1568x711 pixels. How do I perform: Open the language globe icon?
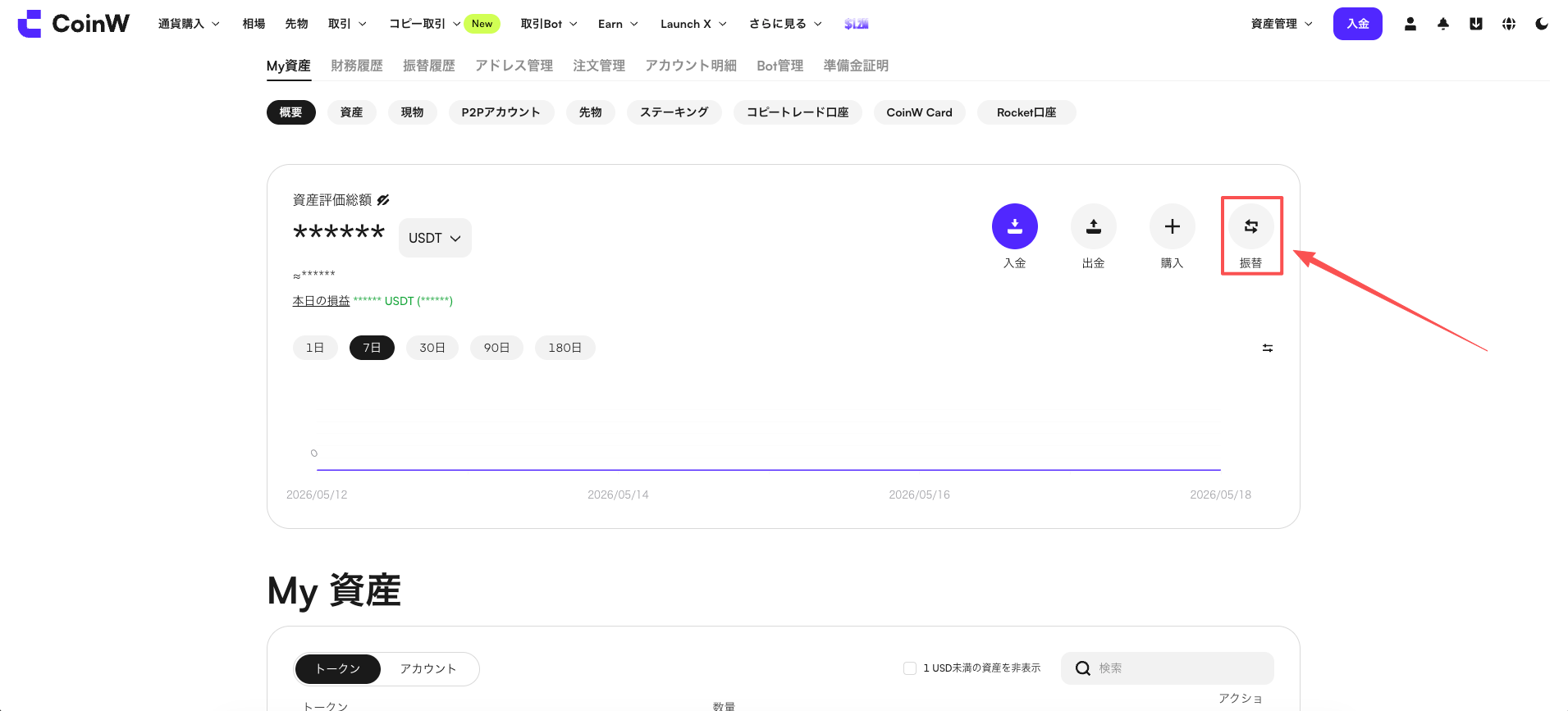1509,24
